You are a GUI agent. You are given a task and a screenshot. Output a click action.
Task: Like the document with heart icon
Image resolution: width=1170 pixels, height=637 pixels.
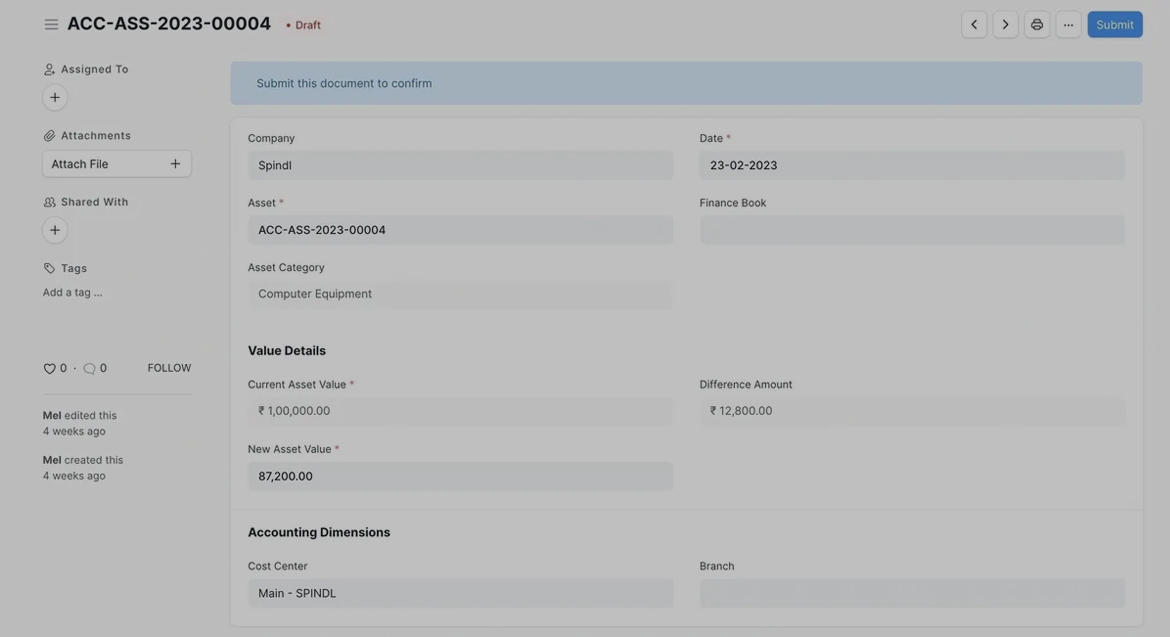[x=50, y=368]
